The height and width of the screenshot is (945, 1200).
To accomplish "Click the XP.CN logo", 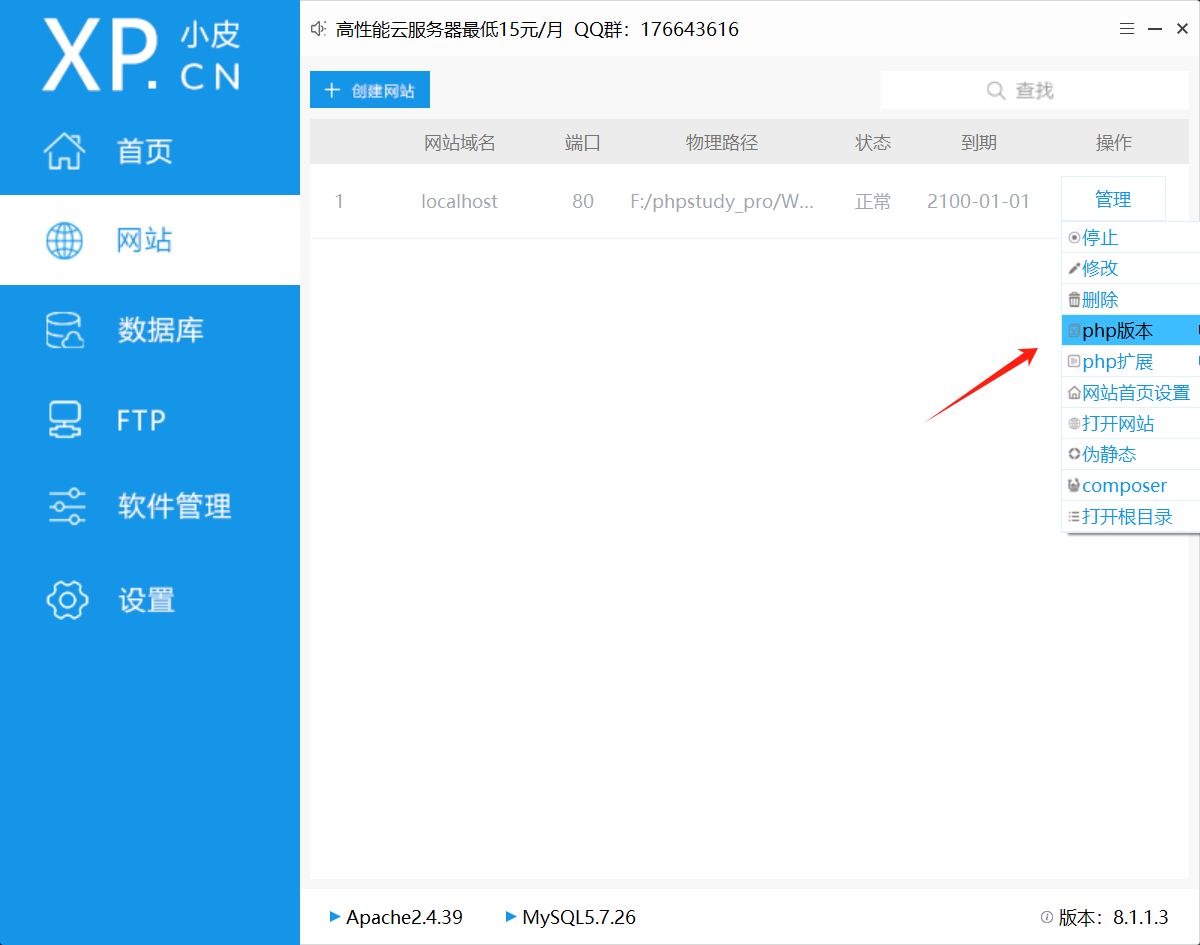I will (x=141, y=54).
